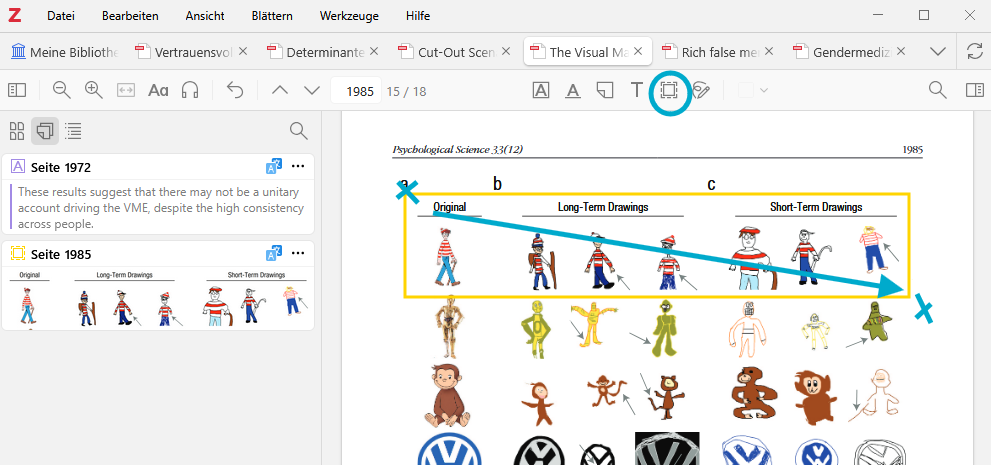Open the Aa appearance settings
The image size is (991, 465).
(x=158, y=90)
